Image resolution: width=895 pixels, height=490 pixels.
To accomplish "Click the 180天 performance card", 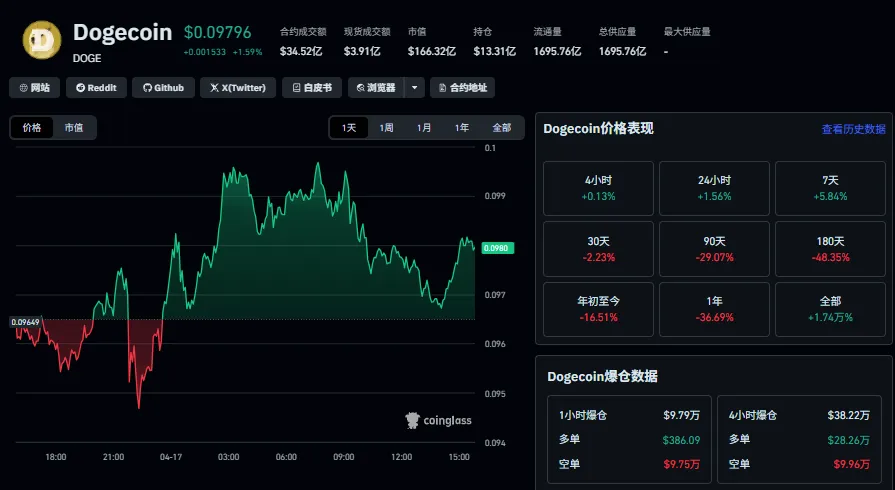I will coord(831,249).
